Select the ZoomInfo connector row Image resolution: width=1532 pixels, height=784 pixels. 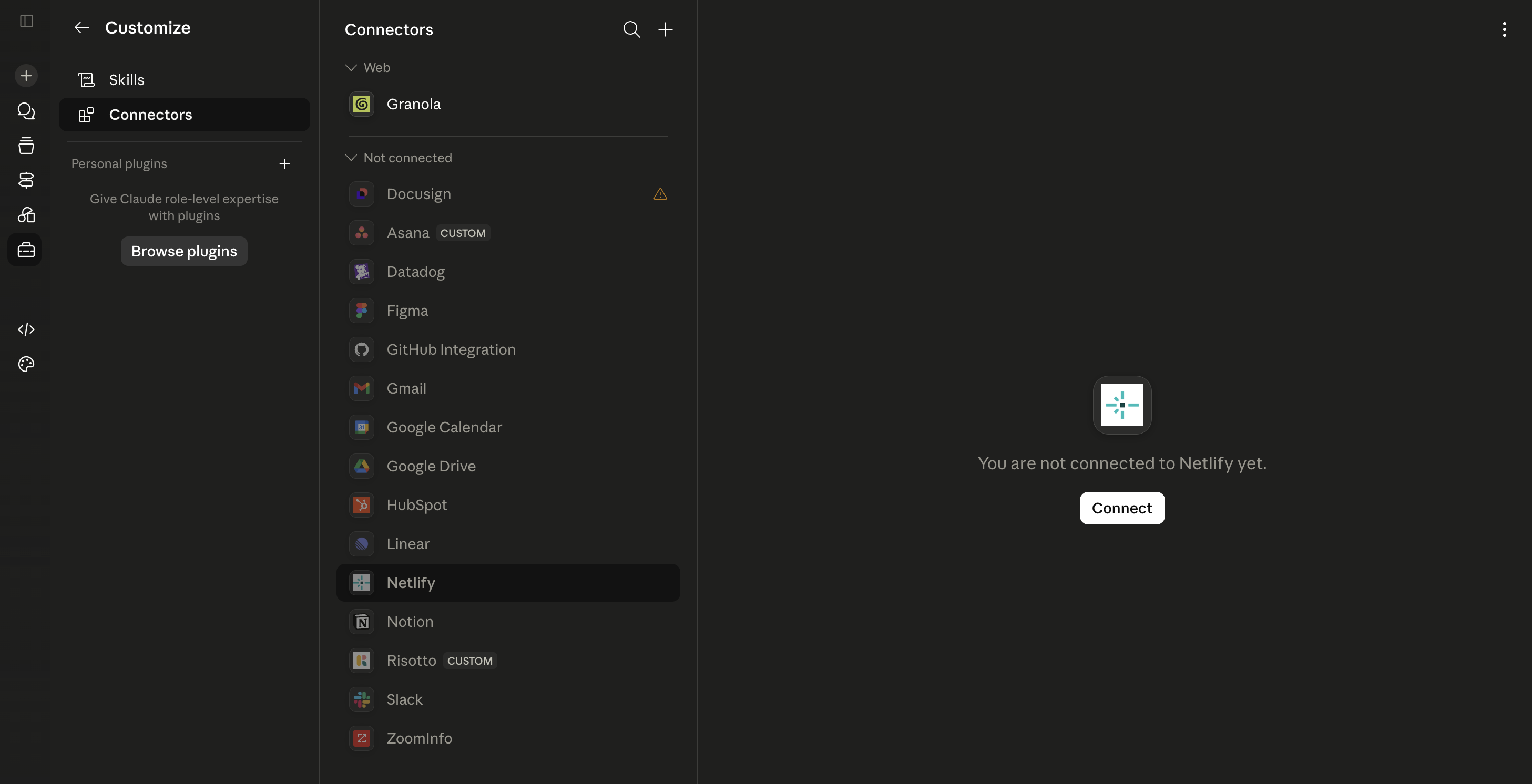tap(508, 738)
